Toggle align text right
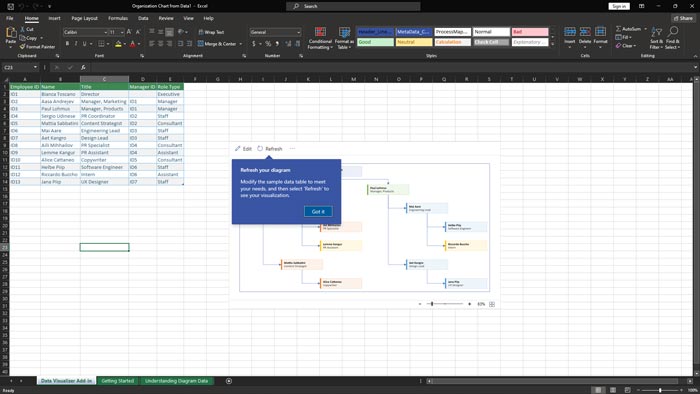This screenshot has height=394, width=700. point(169,44)
